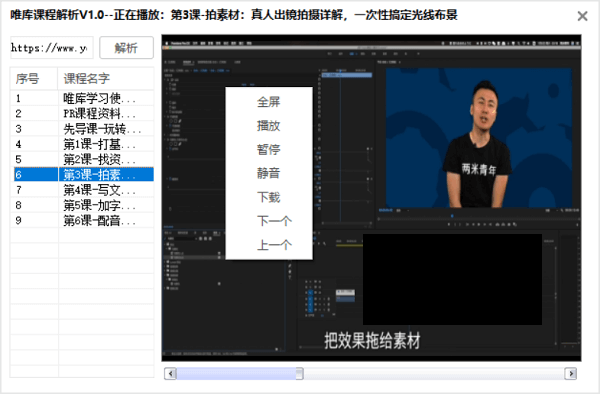Select the 第5课-加字... course row

(x=82, y=205)
